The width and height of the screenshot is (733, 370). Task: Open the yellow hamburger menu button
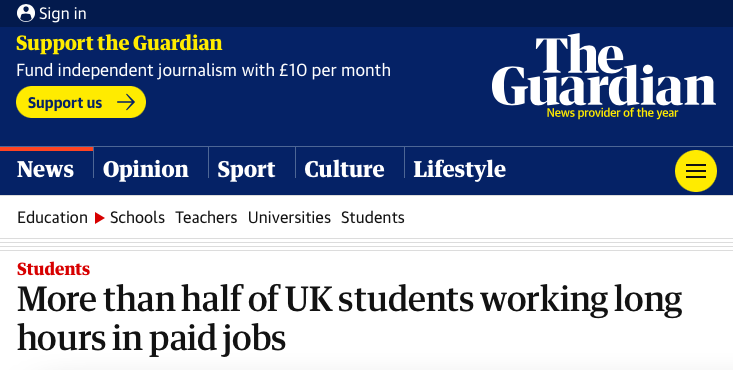[696, 171]
